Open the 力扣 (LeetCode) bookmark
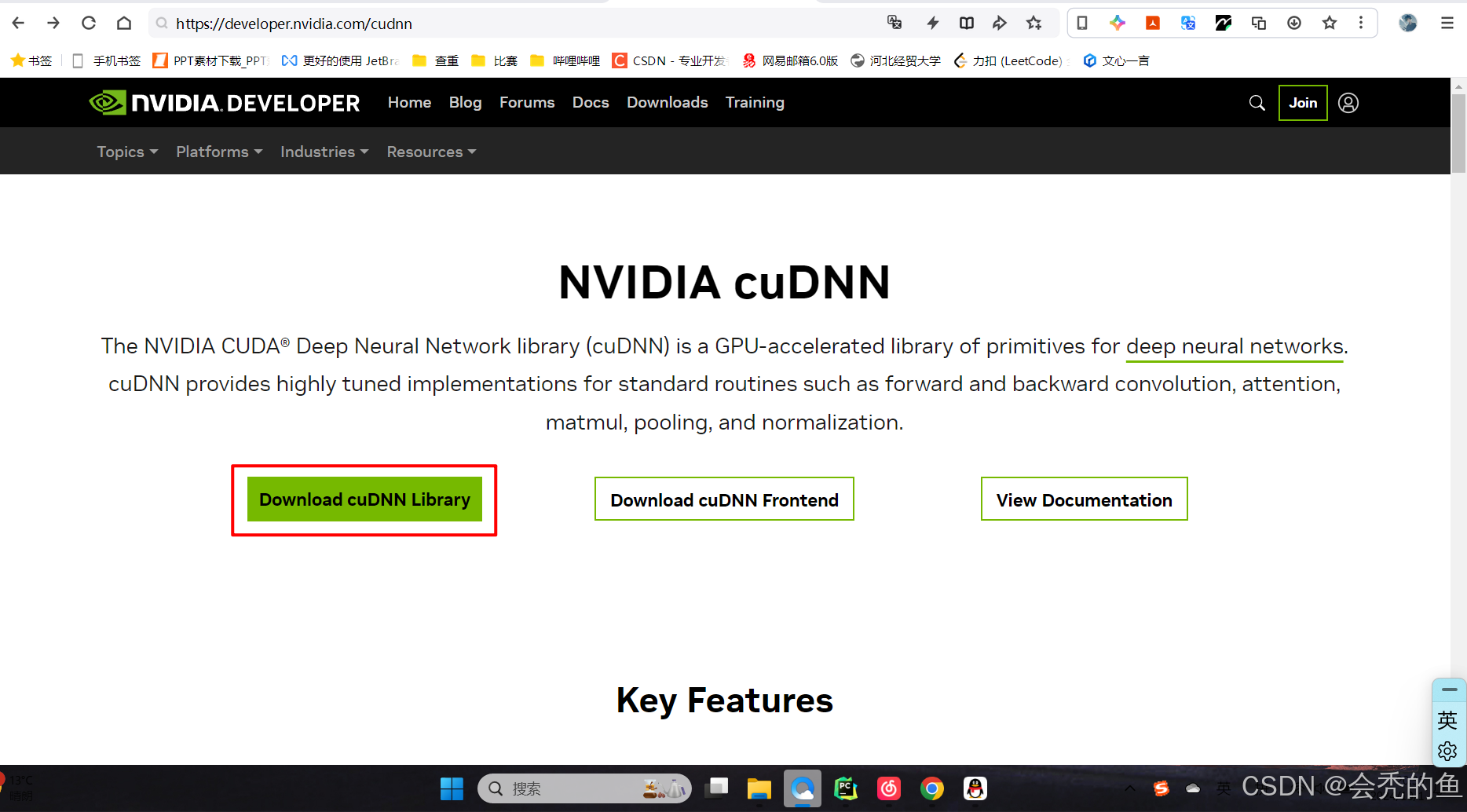 1011,60
